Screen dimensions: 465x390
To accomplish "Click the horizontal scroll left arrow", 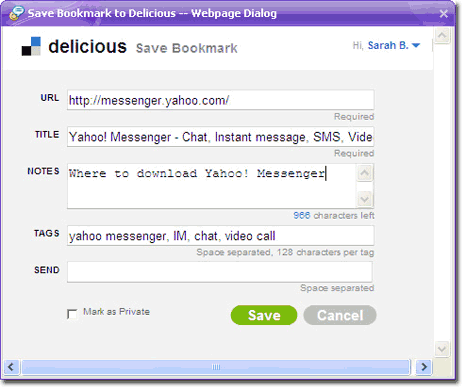I will point(12,367).
